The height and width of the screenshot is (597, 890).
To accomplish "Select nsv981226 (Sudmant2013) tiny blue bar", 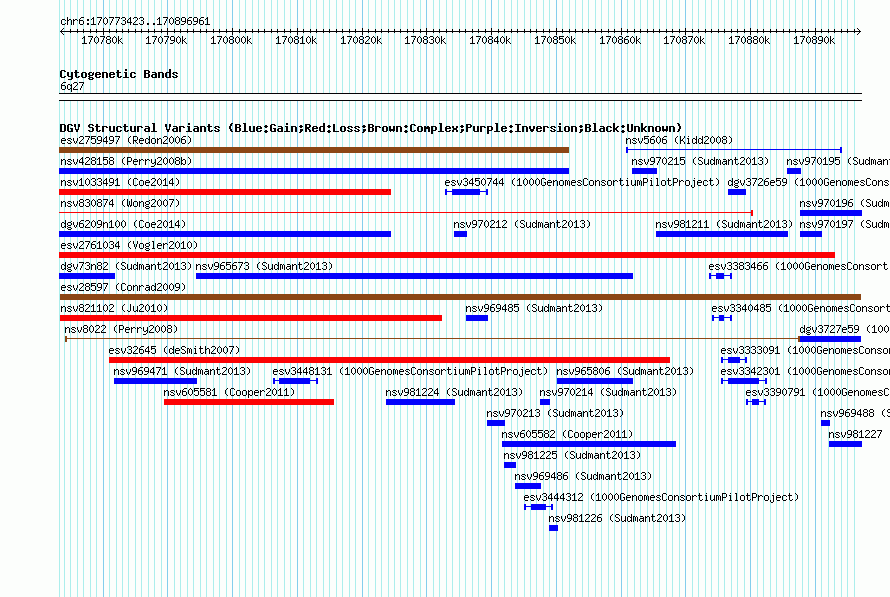I will [553, 528].
